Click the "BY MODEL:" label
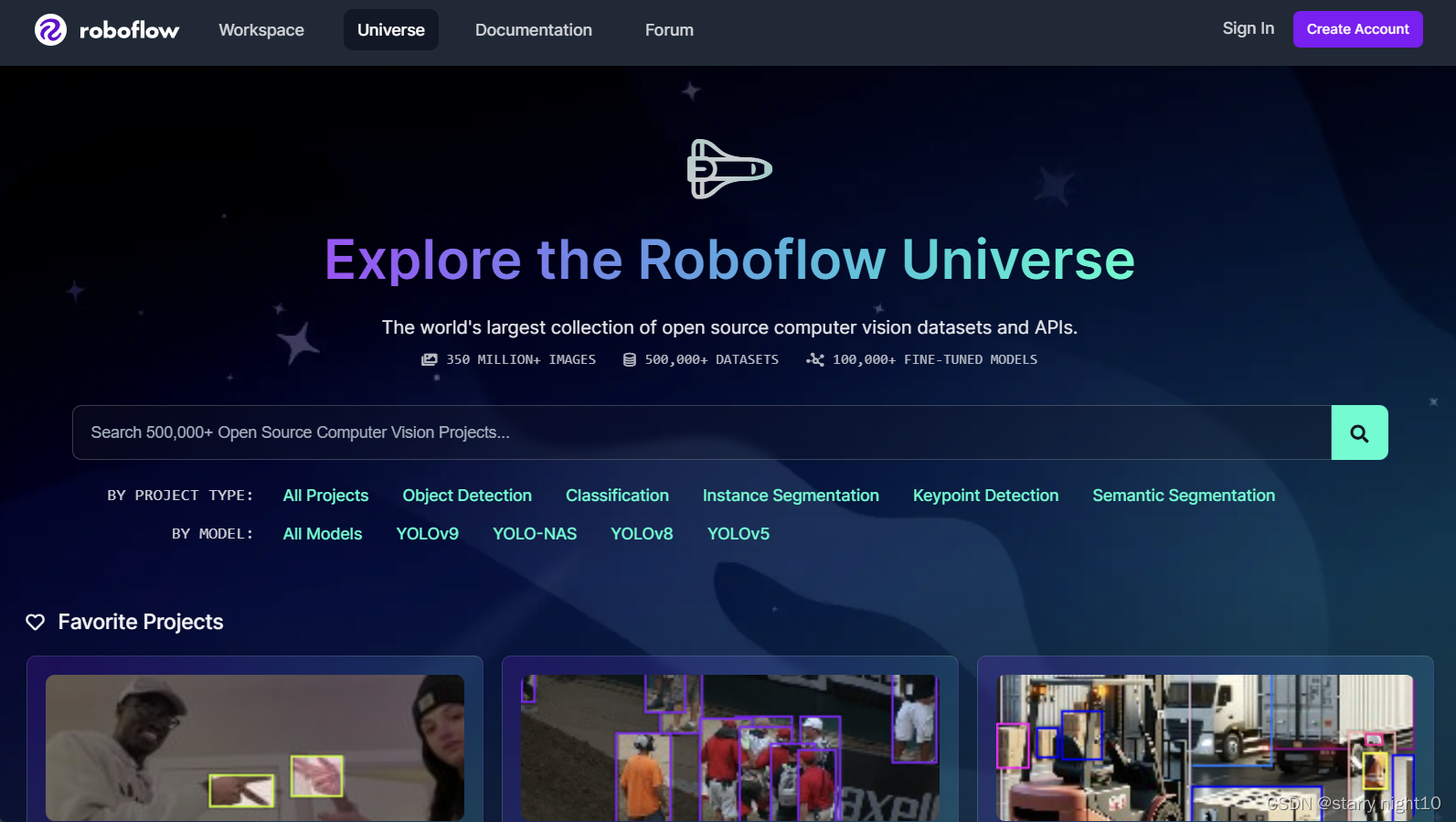 (213, 534)
